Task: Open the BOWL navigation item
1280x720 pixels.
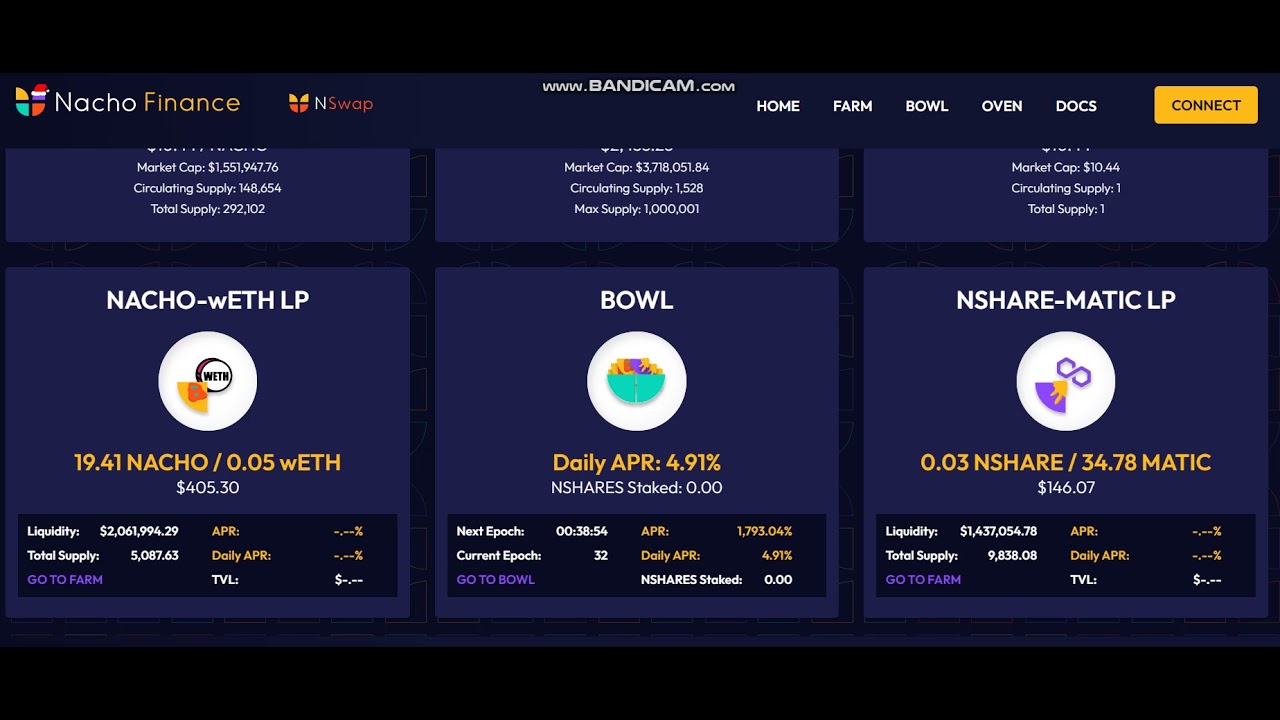Action: pos(926,106)
